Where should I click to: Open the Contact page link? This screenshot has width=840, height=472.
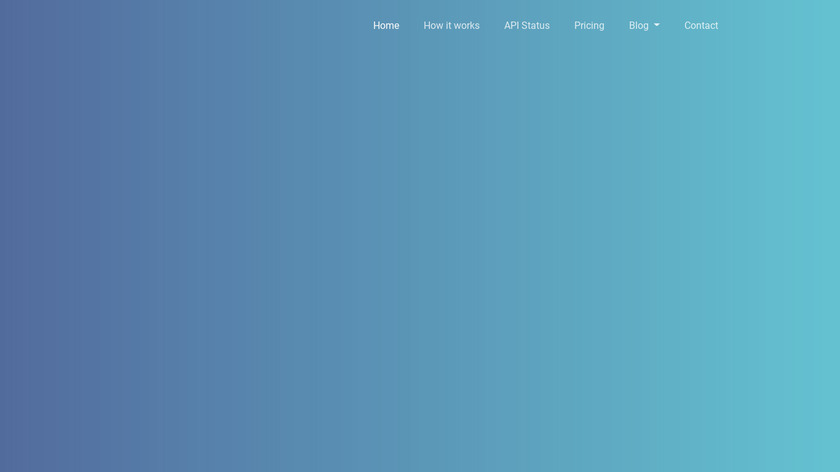pyautogui.click(x=701, y=26)
